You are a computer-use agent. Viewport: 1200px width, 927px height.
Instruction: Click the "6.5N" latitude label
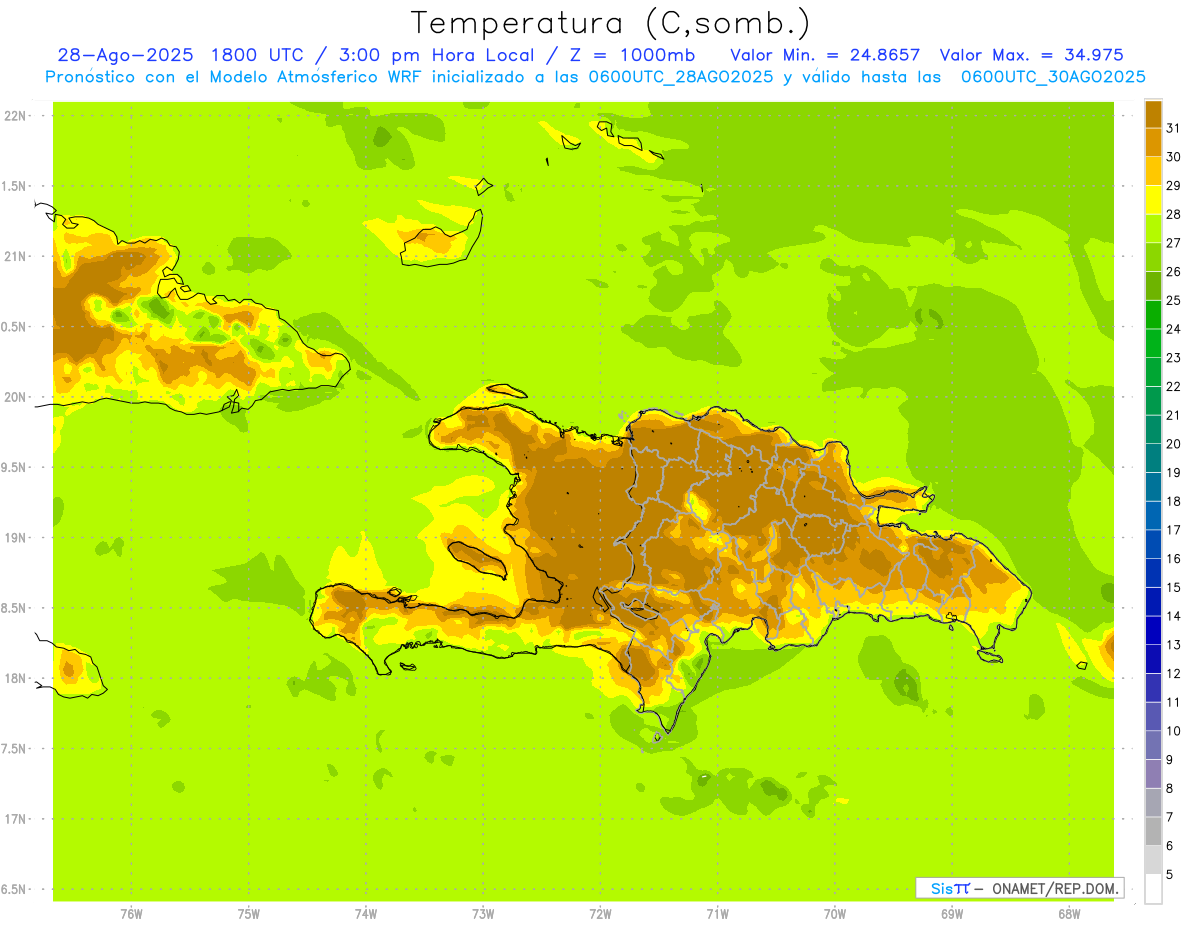click(14, 889)
